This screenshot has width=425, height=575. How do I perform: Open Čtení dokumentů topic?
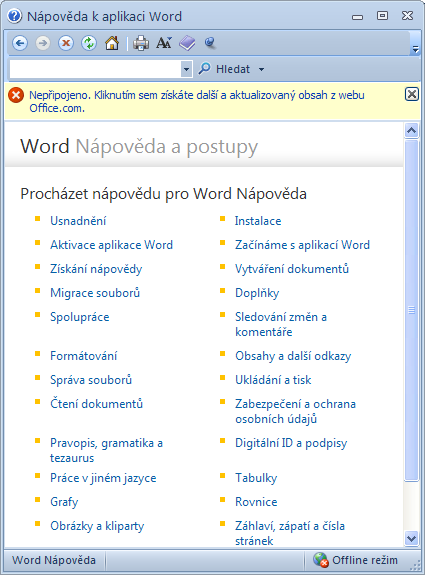[96, 403]
